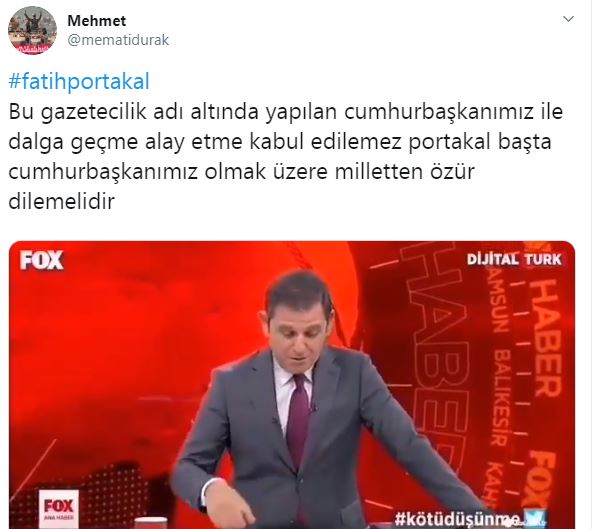Click the white FOX logo in the video corner
Image resolution: width=596 pixels, height=529 pixels.
[42, 260]
